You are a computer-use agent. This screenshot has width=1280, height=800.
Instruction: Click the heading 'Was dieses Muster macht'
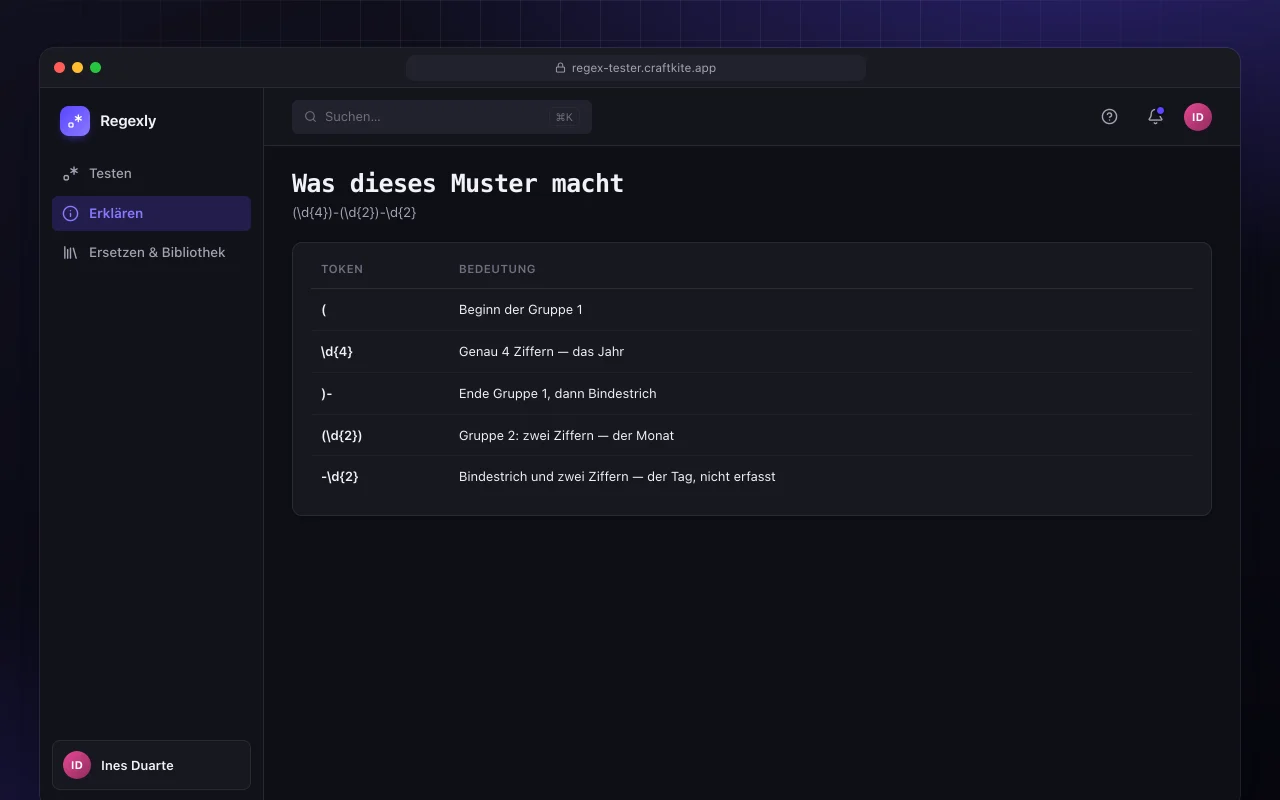(458, 183)
